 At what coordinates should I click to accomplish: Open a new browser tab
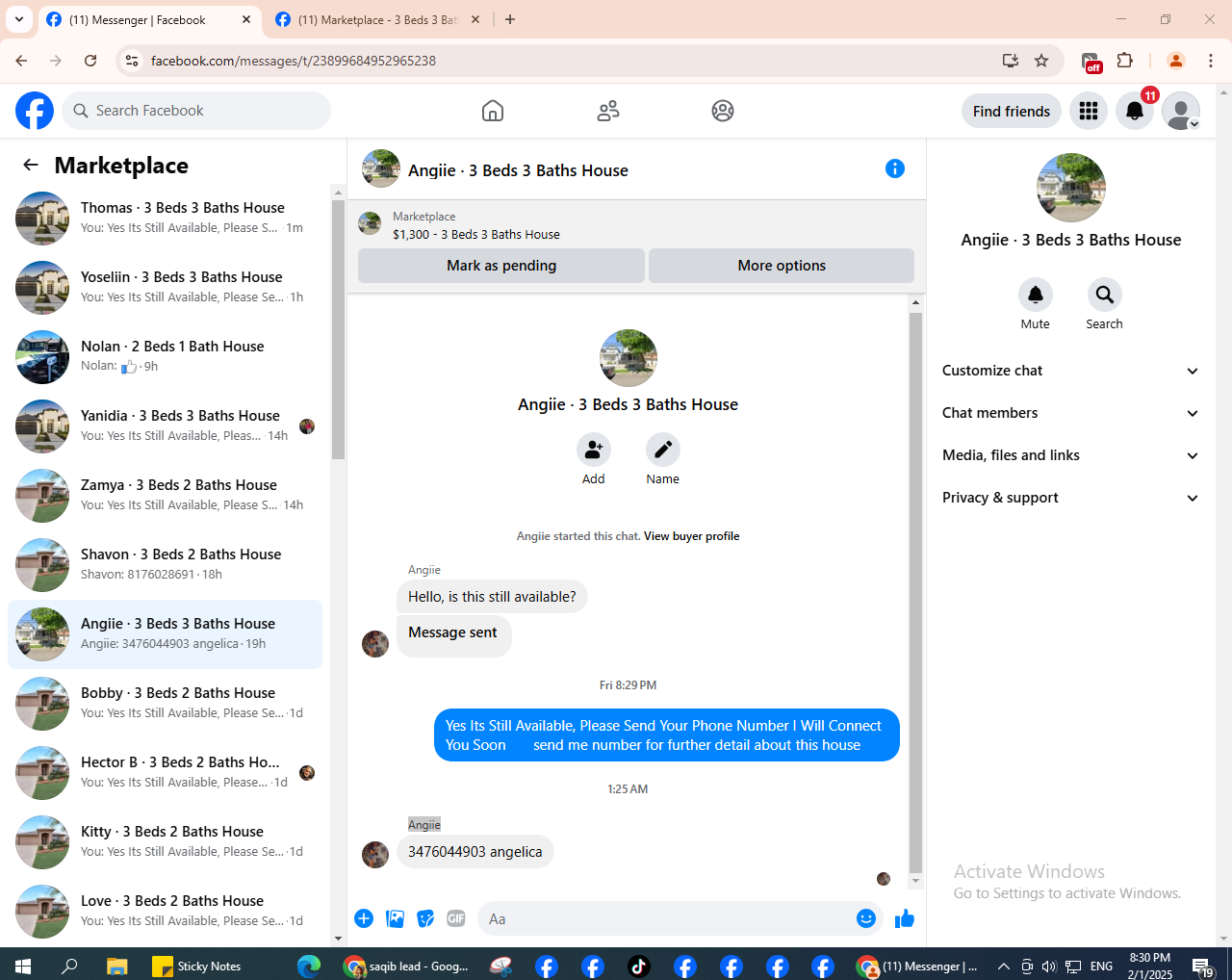click(510, 19)
